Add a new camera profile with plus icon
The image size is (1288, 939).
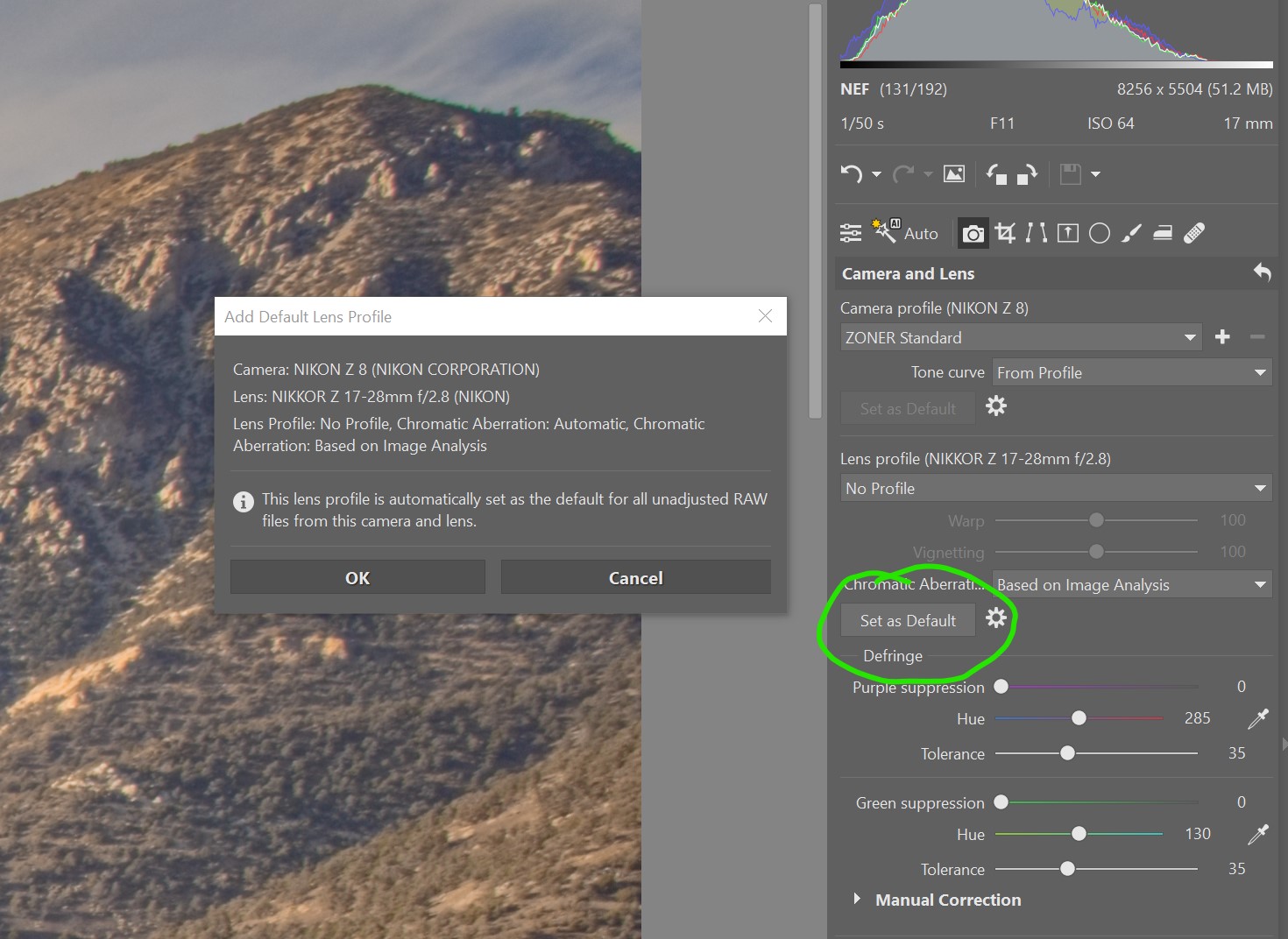point(1222,336)
